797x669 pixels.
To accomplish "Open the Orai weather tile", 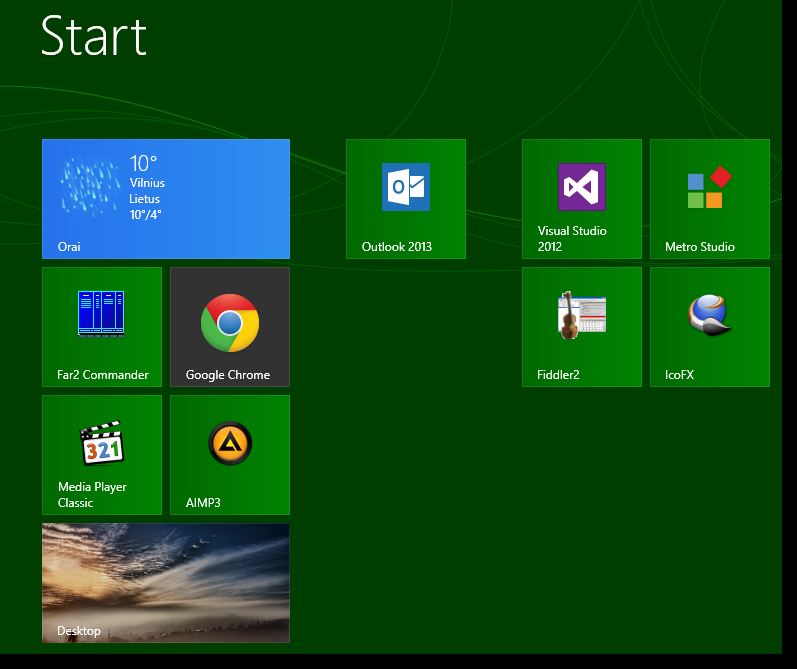I will pyautogui.click(x=166, y=199).
